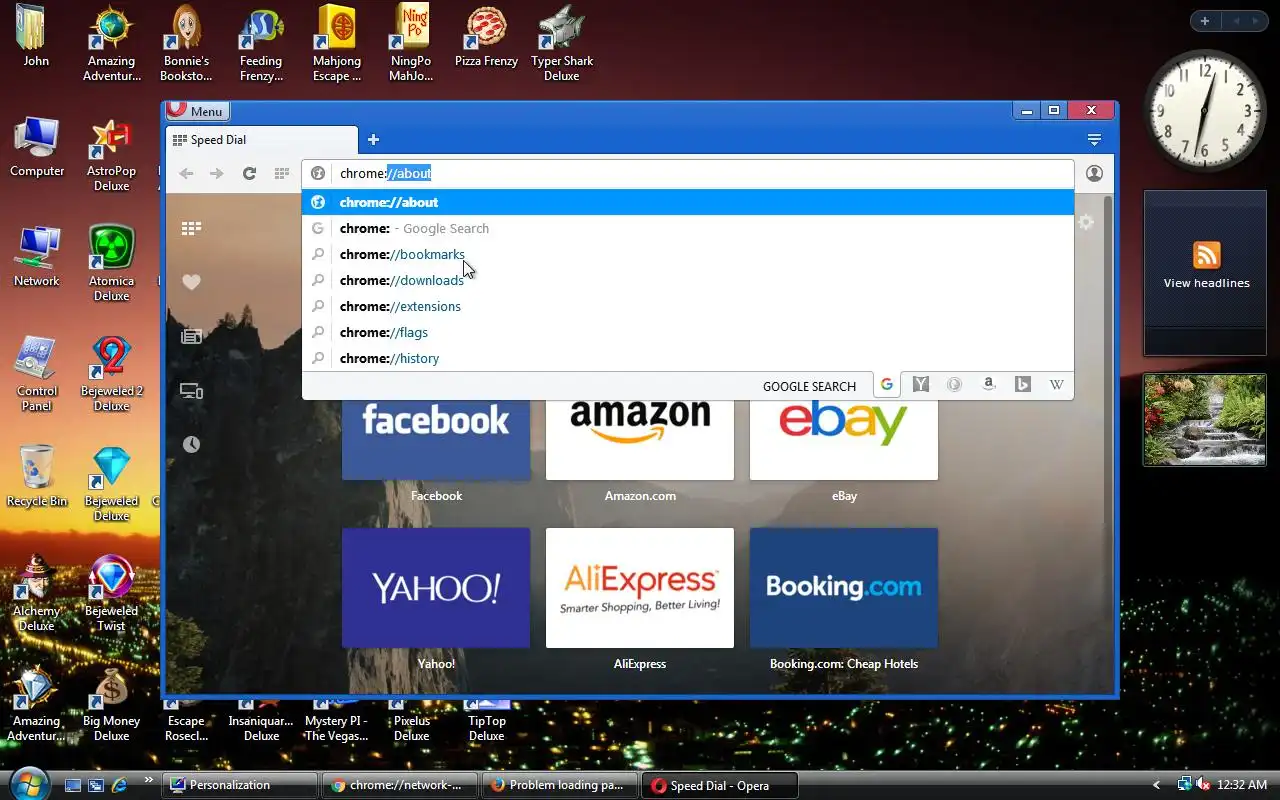Open the Yahoo! speed dial tile
This screenshot has width=1280, height=800.
[x=436, y=588]
